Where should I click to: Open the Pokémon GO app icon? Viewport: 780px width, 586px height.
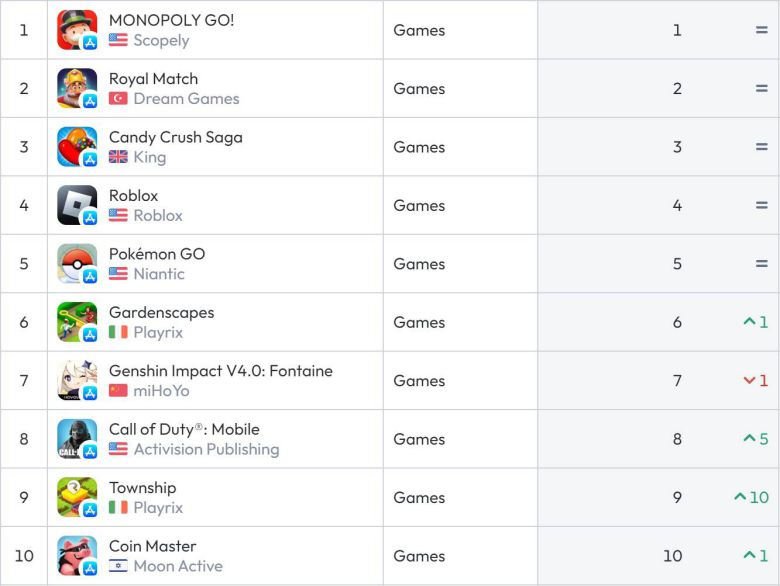(x=77, y=264)
